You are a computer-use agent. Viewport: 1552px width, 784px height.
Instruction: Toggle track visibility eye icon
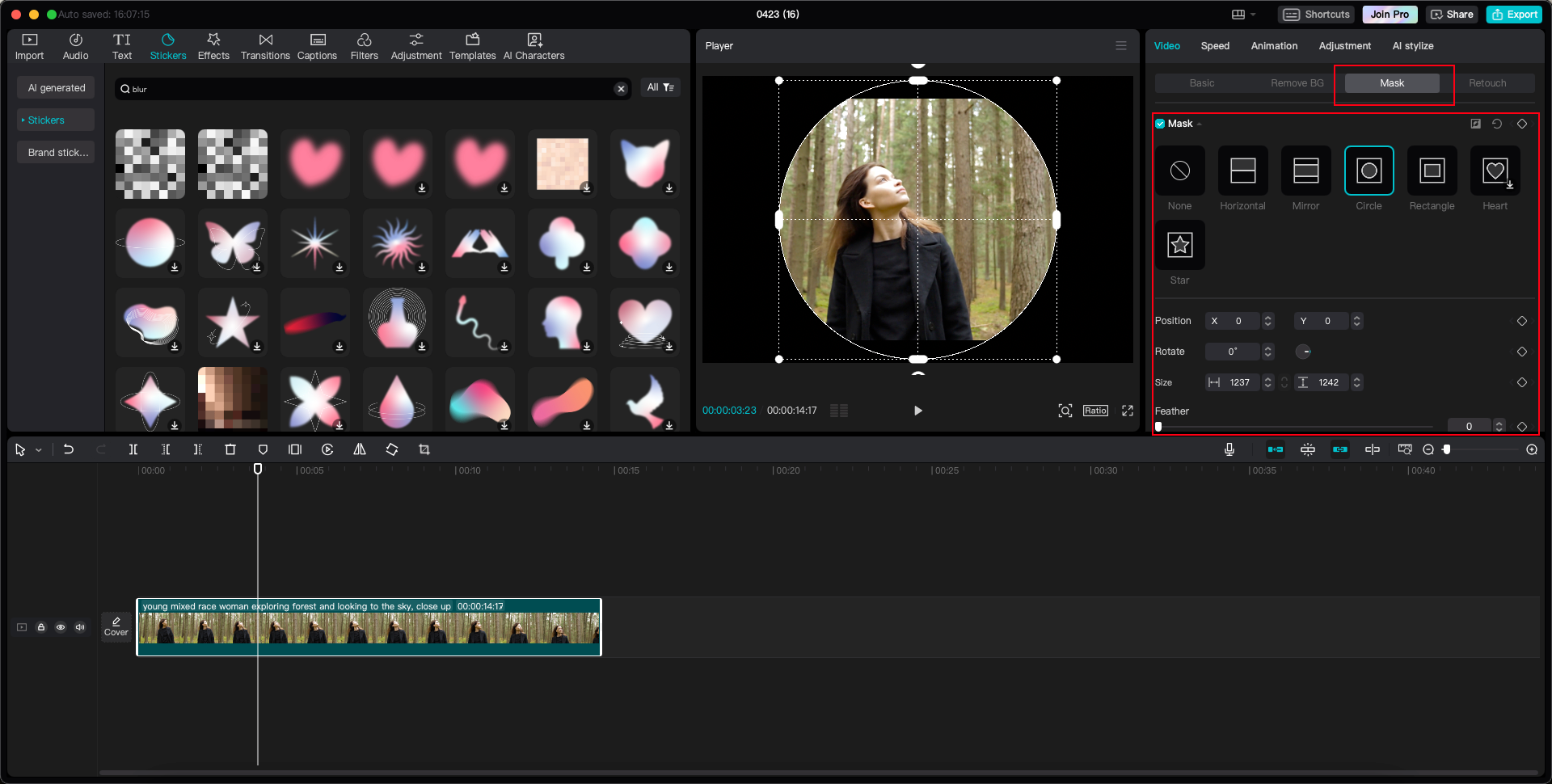pyautogui.click(x=61, y=627)
